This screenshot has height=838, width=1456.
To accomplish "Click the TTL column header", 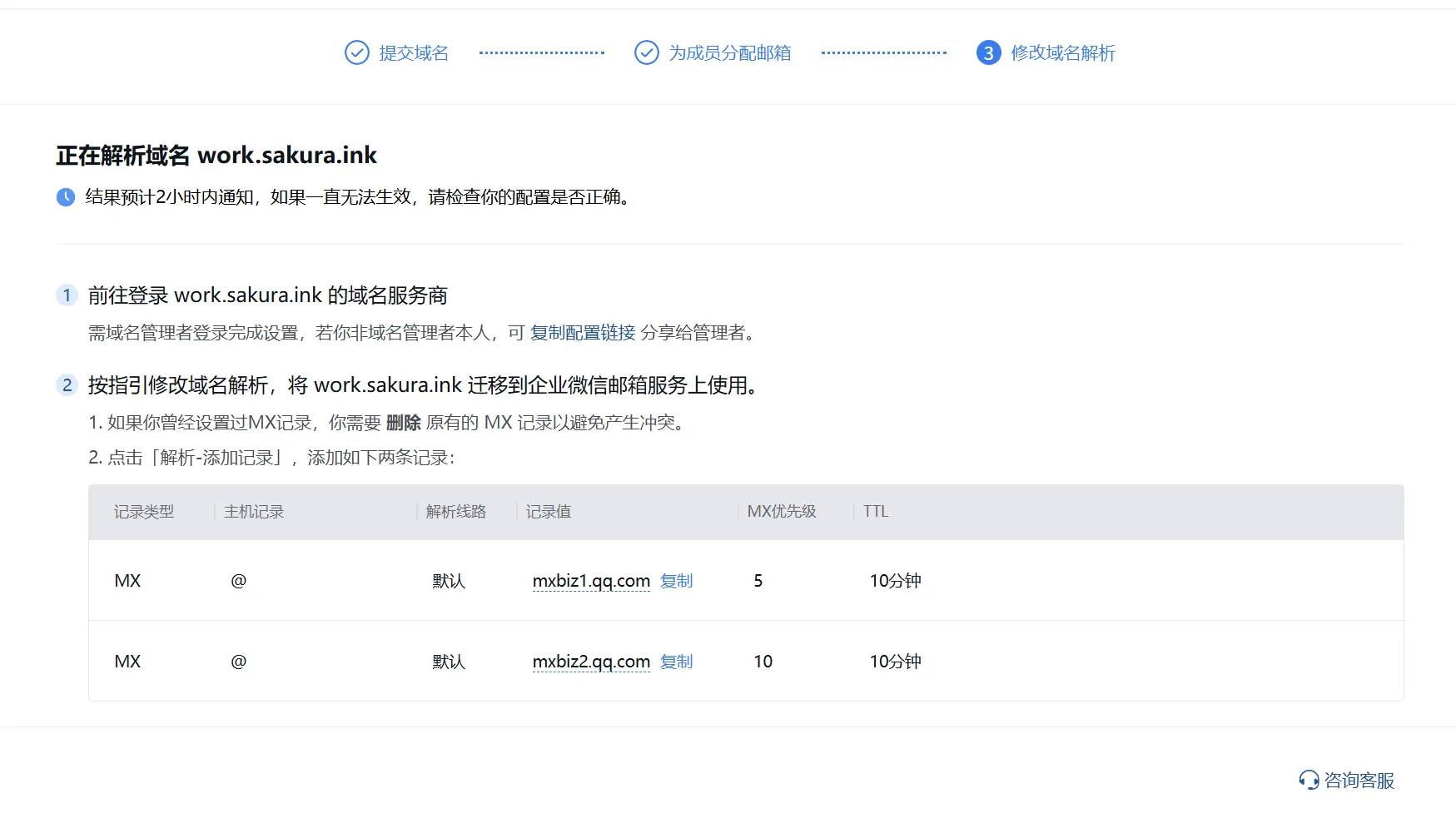I will (876, 512).
